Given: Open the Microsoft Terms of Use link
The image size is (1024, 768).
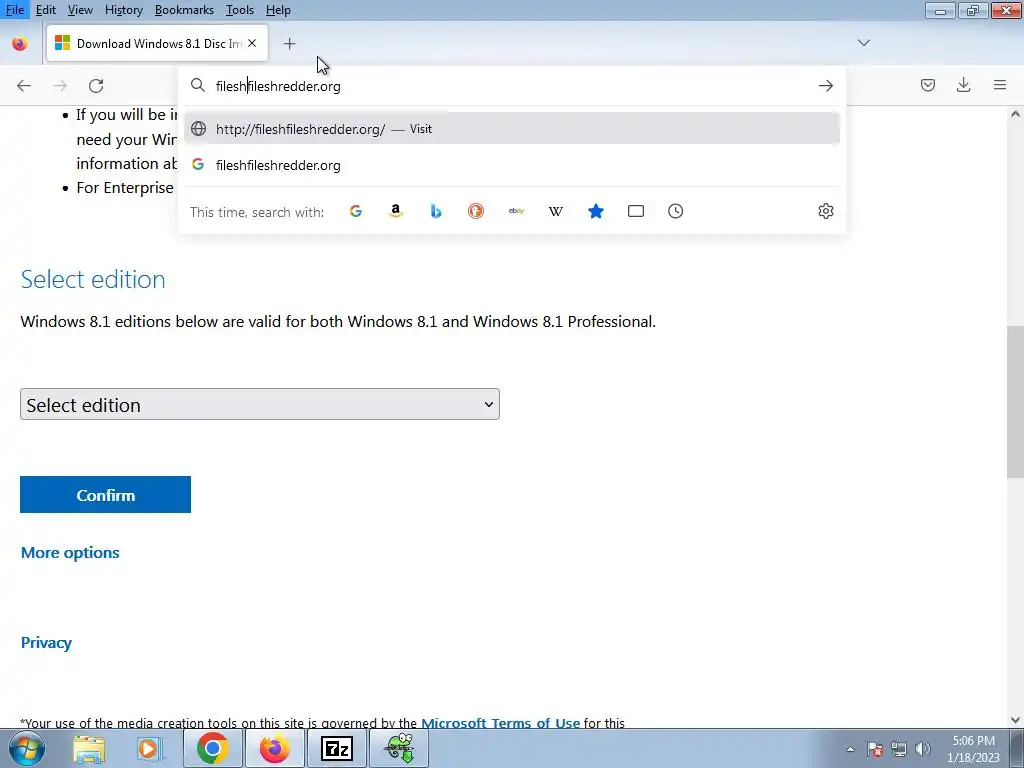Looking at the screenshot, I should pos(500,722).
